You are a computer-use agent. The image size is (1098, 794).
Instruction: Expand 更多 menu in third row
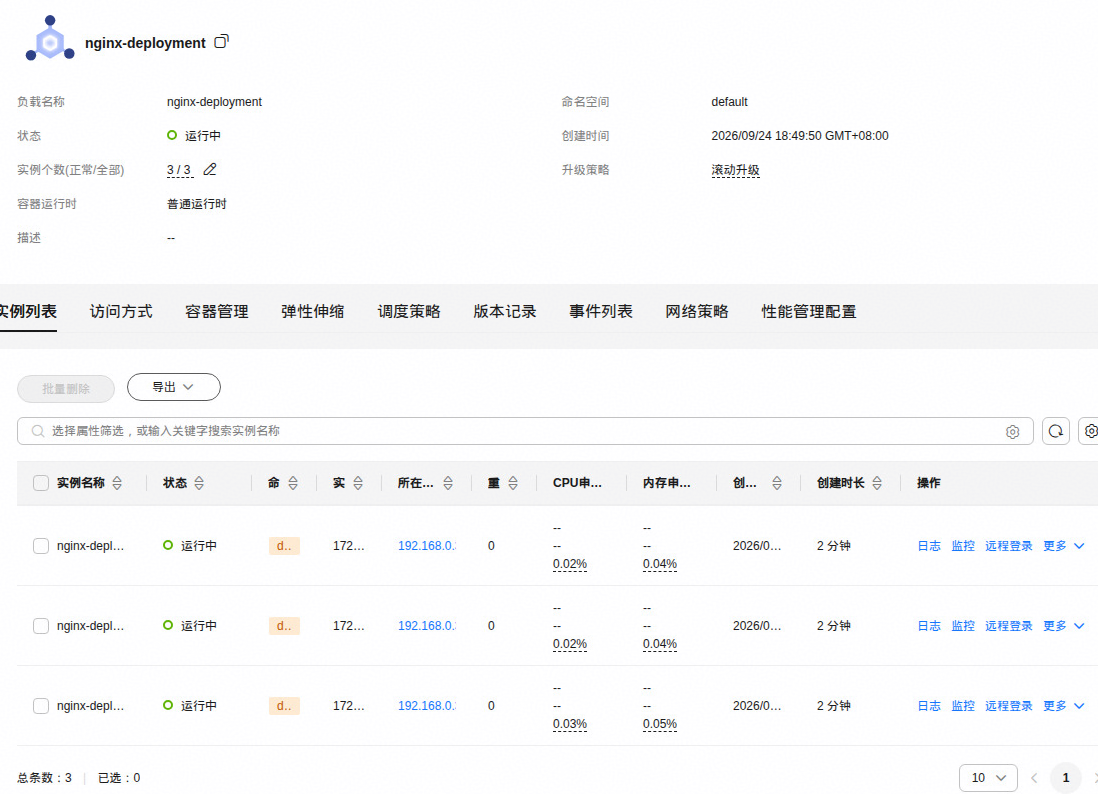click(x=1063, y=706)
